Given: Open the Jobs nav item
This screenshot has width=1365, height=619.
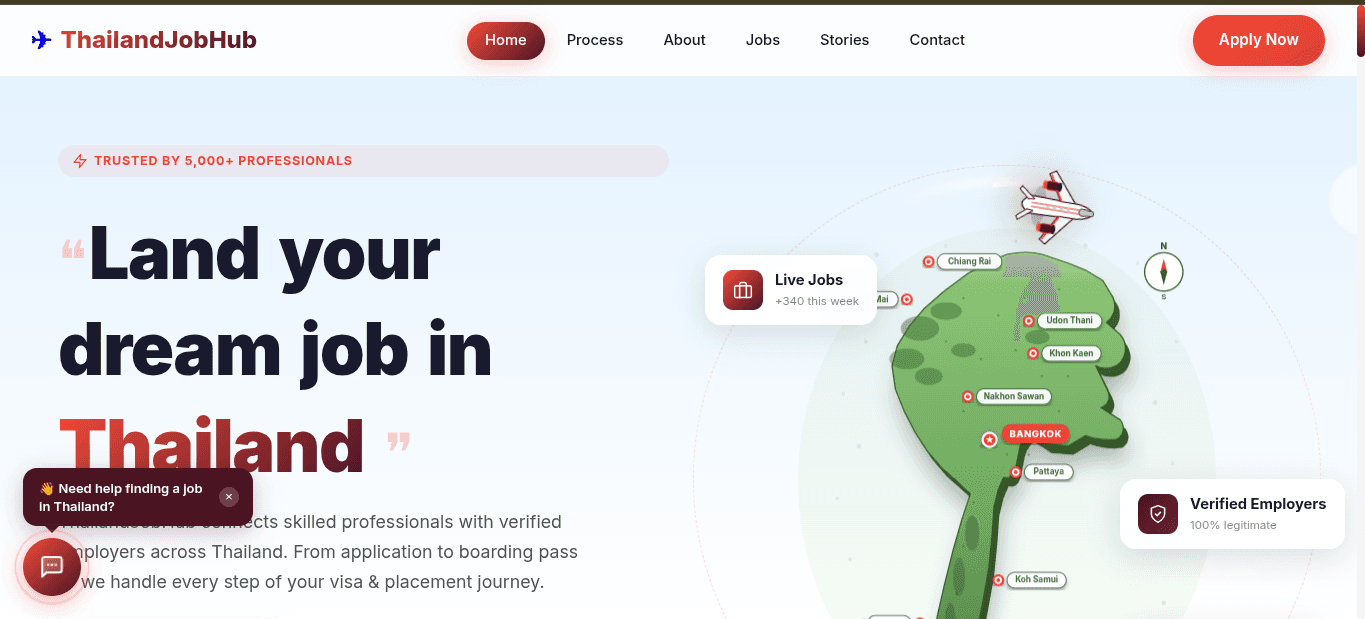Looking at the screenshot, I should tap(763, 40).
